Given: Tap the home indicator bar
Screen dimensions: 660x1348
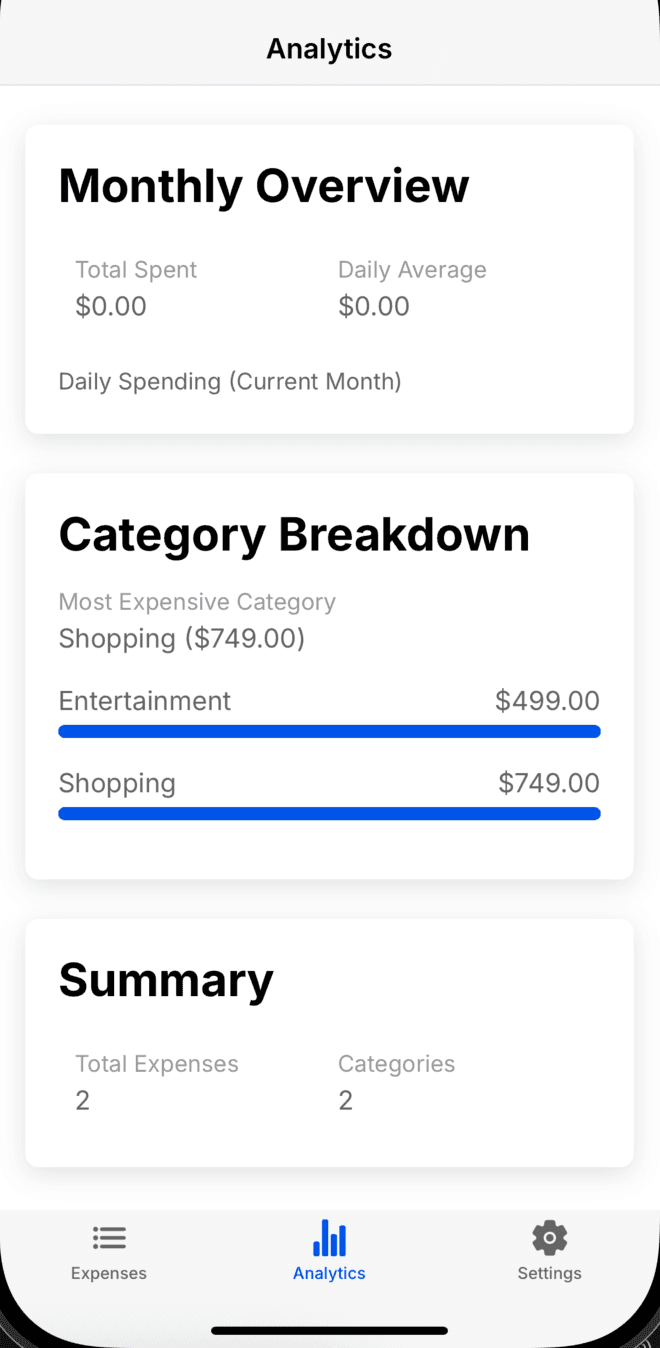Looking at the screenshot, I should (329, 1330).
